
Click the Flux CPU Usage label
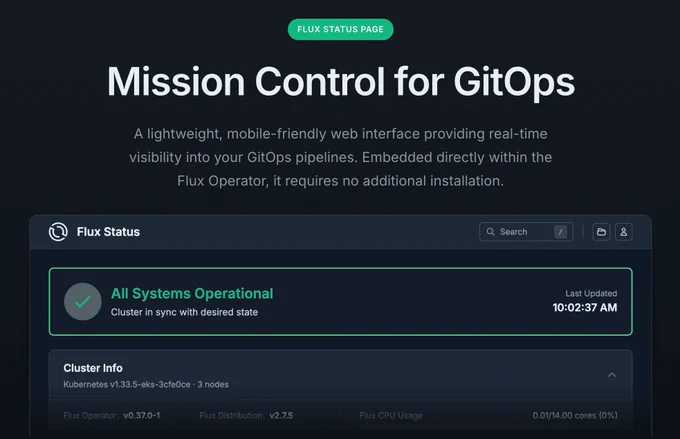pos(391,416)
